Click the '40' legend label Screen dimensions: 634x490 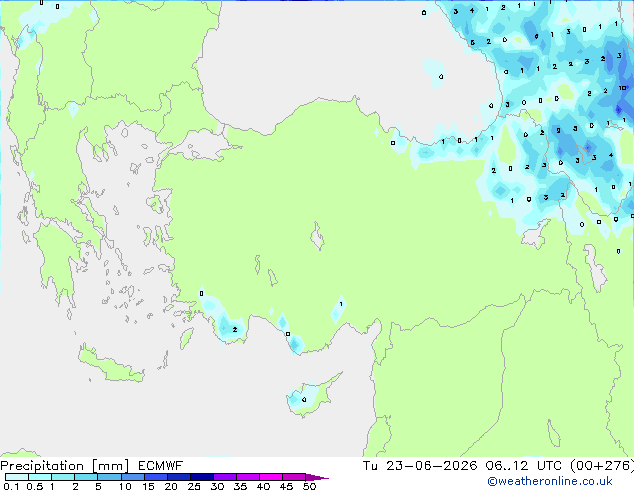(x=263, y=486)
